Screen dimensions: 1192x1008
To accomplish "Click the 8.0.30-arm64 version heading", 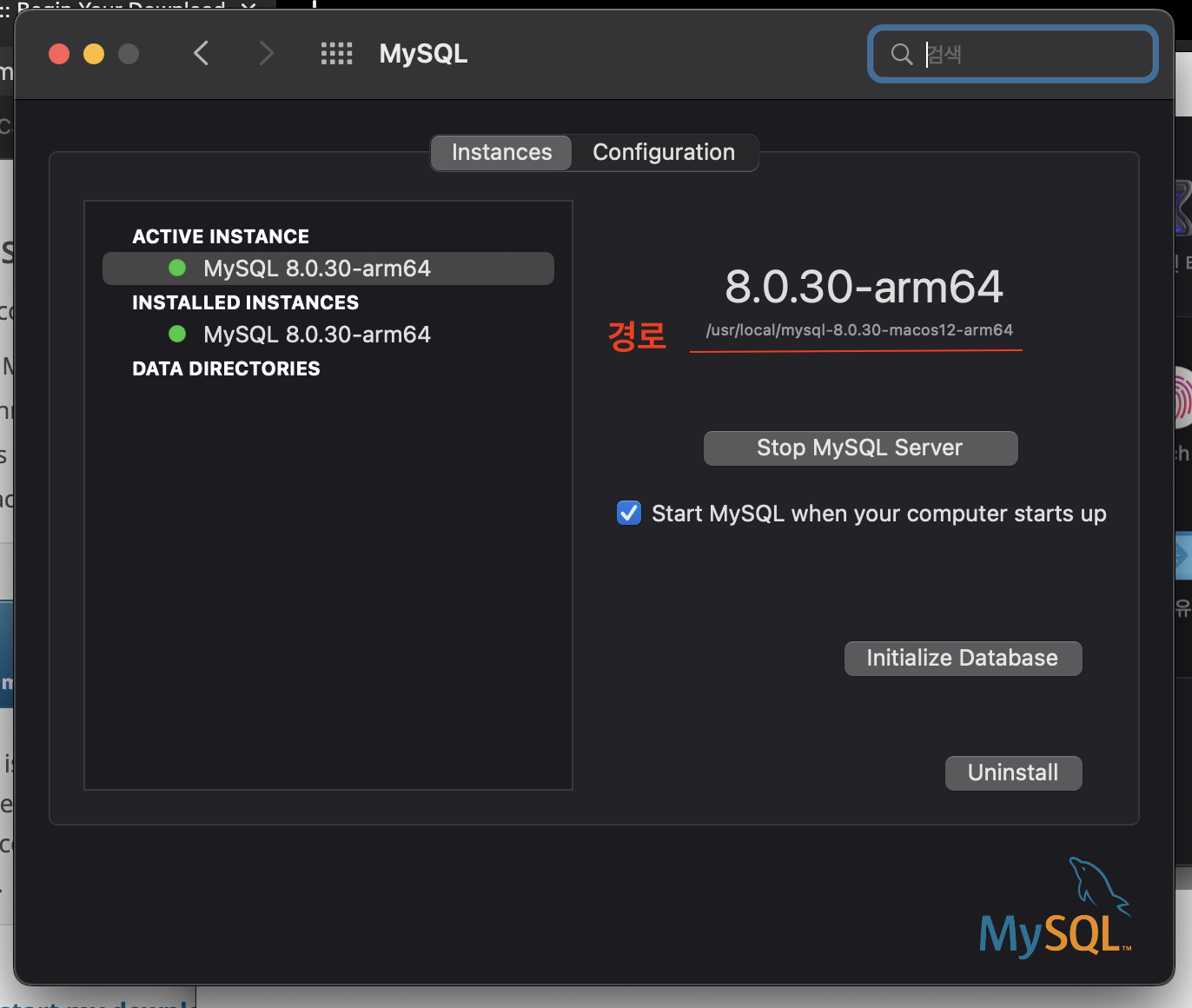I will [x=864, y=287].
